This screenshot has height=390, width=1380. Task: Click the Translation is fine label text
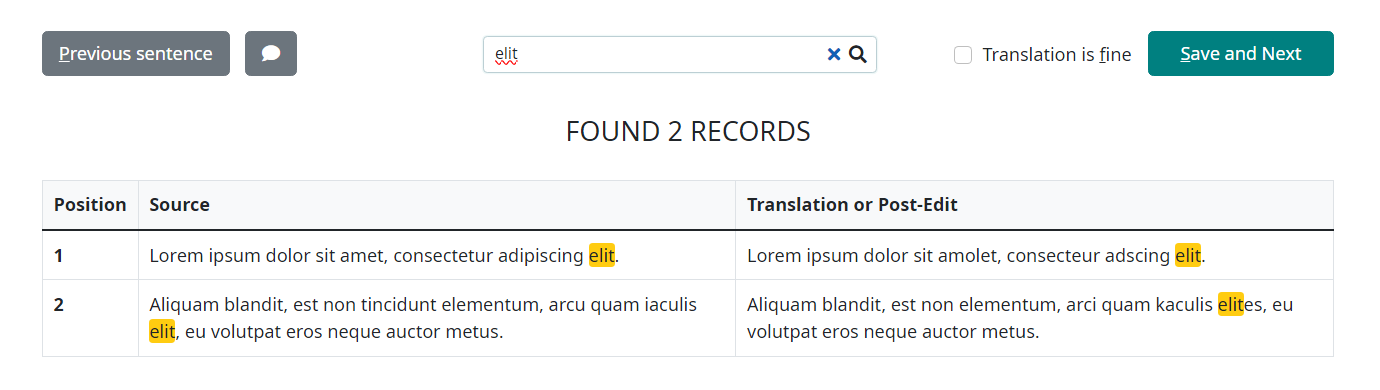[1057, 55]
